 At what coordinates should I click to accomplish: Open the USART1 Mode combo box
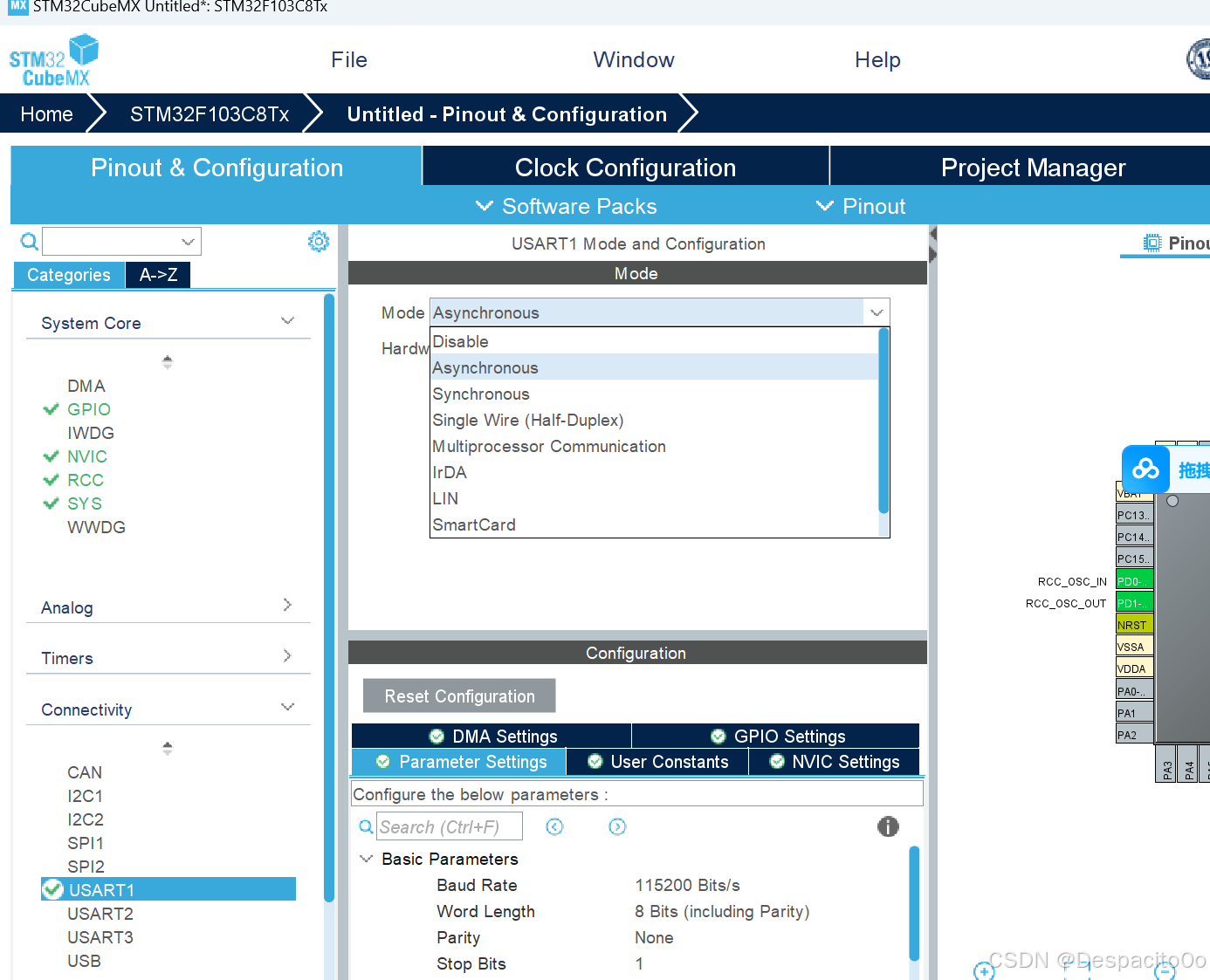coord(659,312)
